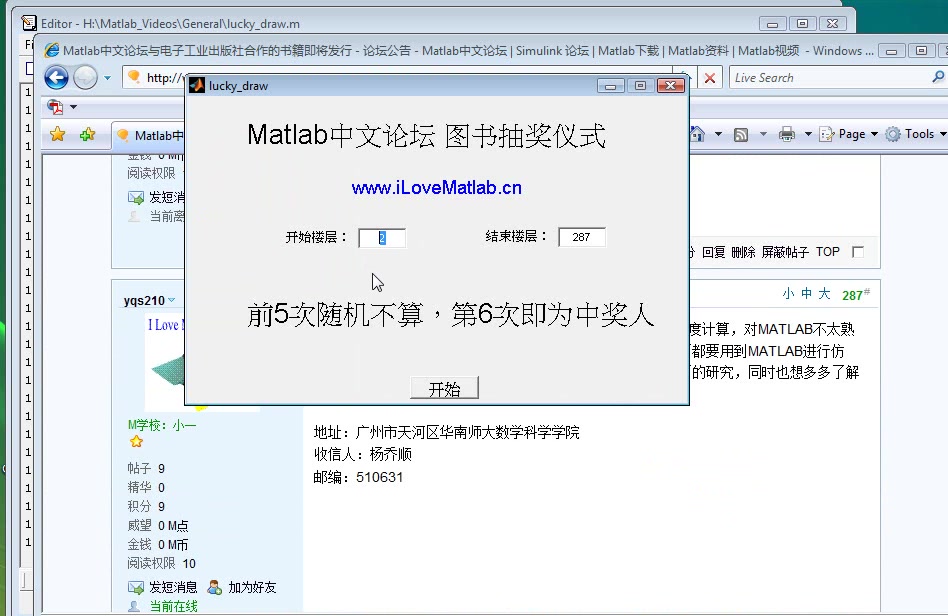
Task: Click the Home icon on the browser toolbar
Action: point(697,134)
